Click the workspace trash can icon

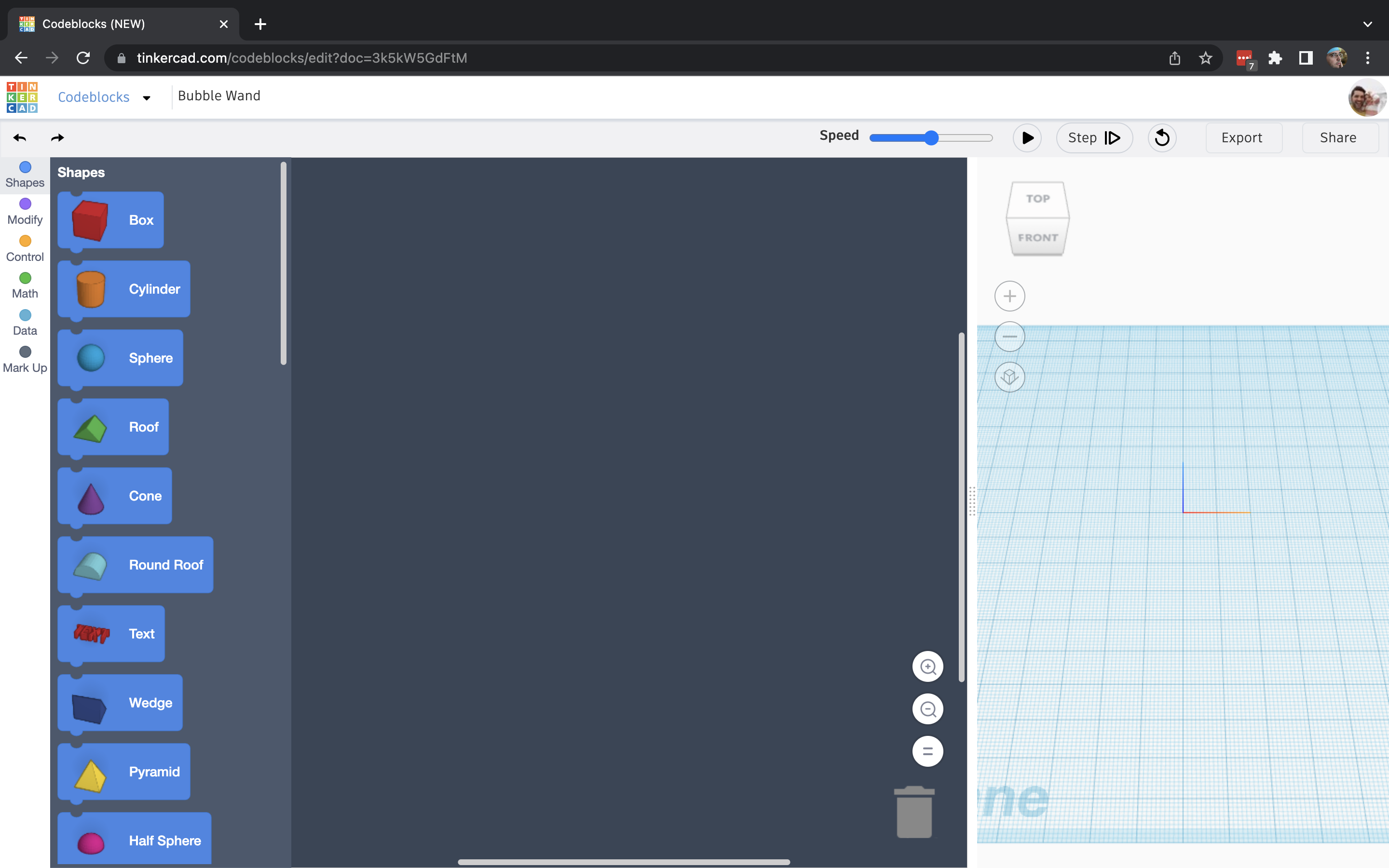click(914, 812)
